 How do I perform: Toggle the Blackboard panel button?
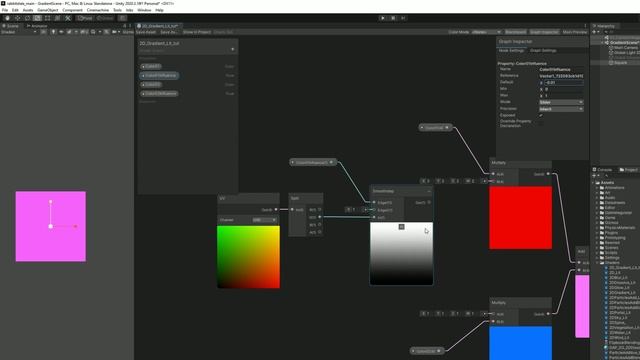(x=516, y=32)
